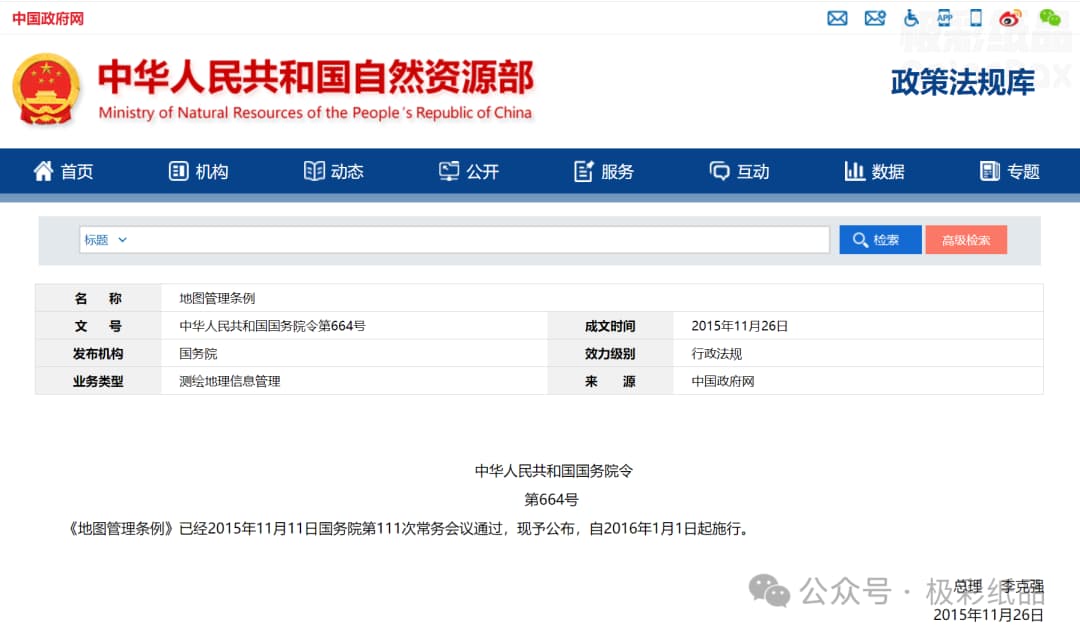Enable the wheelchair accessibility mode icon
The image size is (1080, 635).
point(911,19)
